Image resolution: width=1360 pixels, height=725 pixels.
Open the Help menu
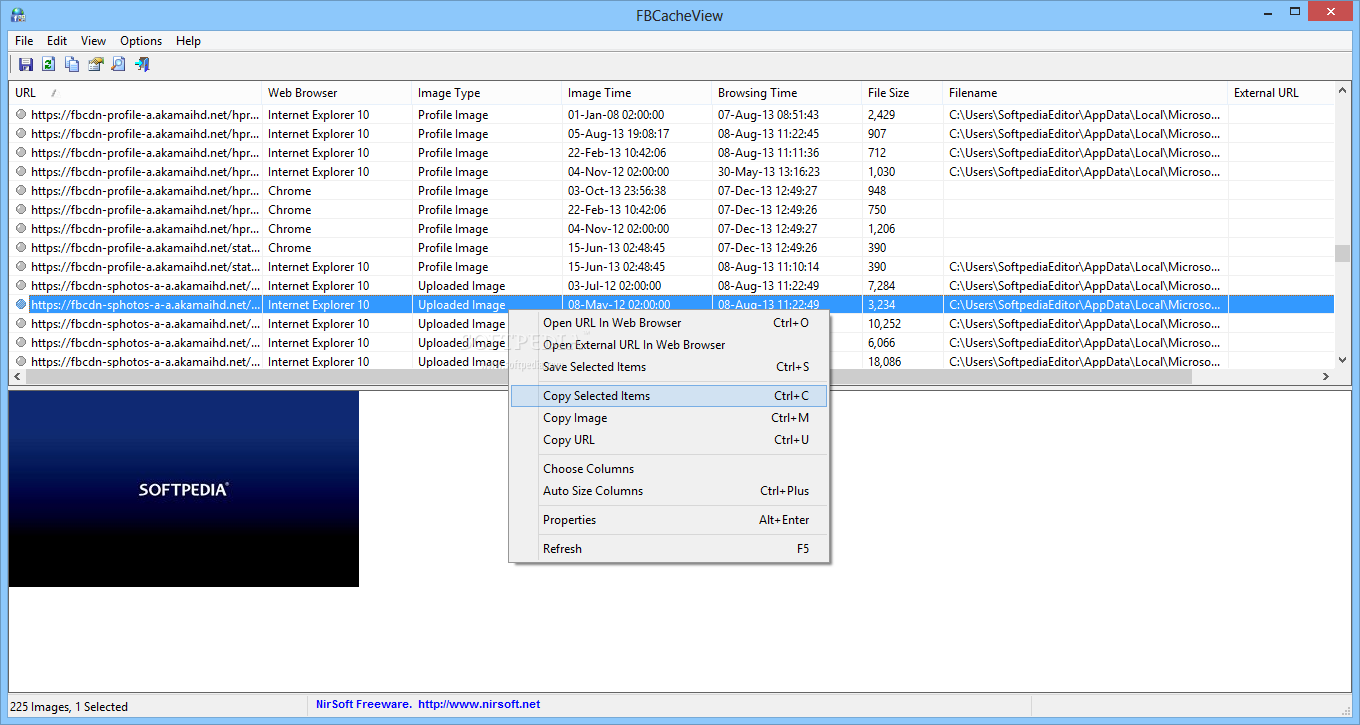pos(188,41)
